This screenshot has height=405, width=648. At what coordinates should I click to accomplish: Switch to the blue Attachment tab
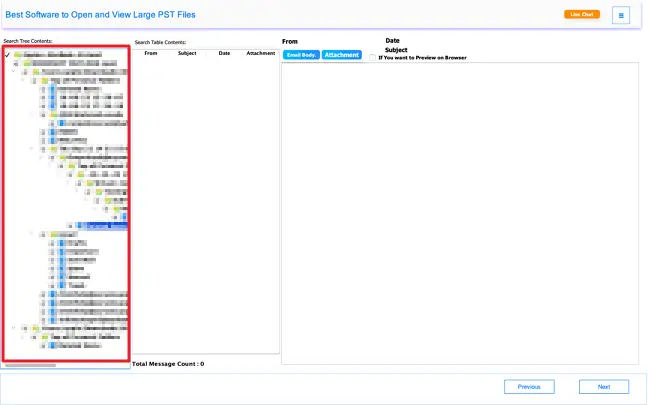(341, 55)
